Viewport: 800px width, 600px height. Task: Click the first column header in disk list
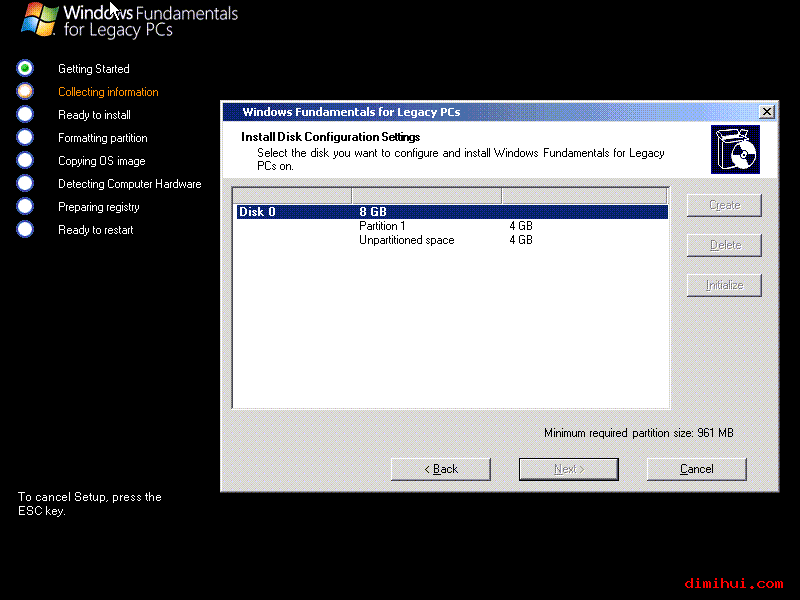pyautogui.click(x=292, y=195)
